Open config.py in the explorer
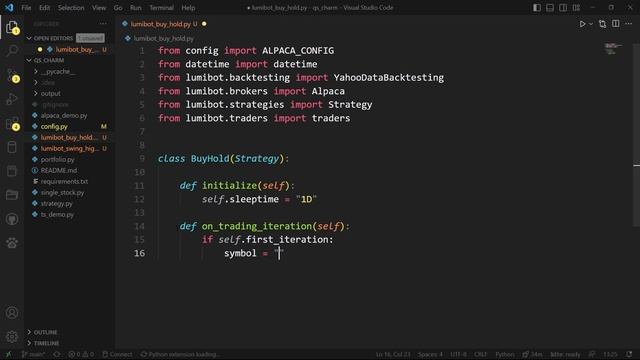Viewport: 640px width, 360px height. tap(54, 127)
